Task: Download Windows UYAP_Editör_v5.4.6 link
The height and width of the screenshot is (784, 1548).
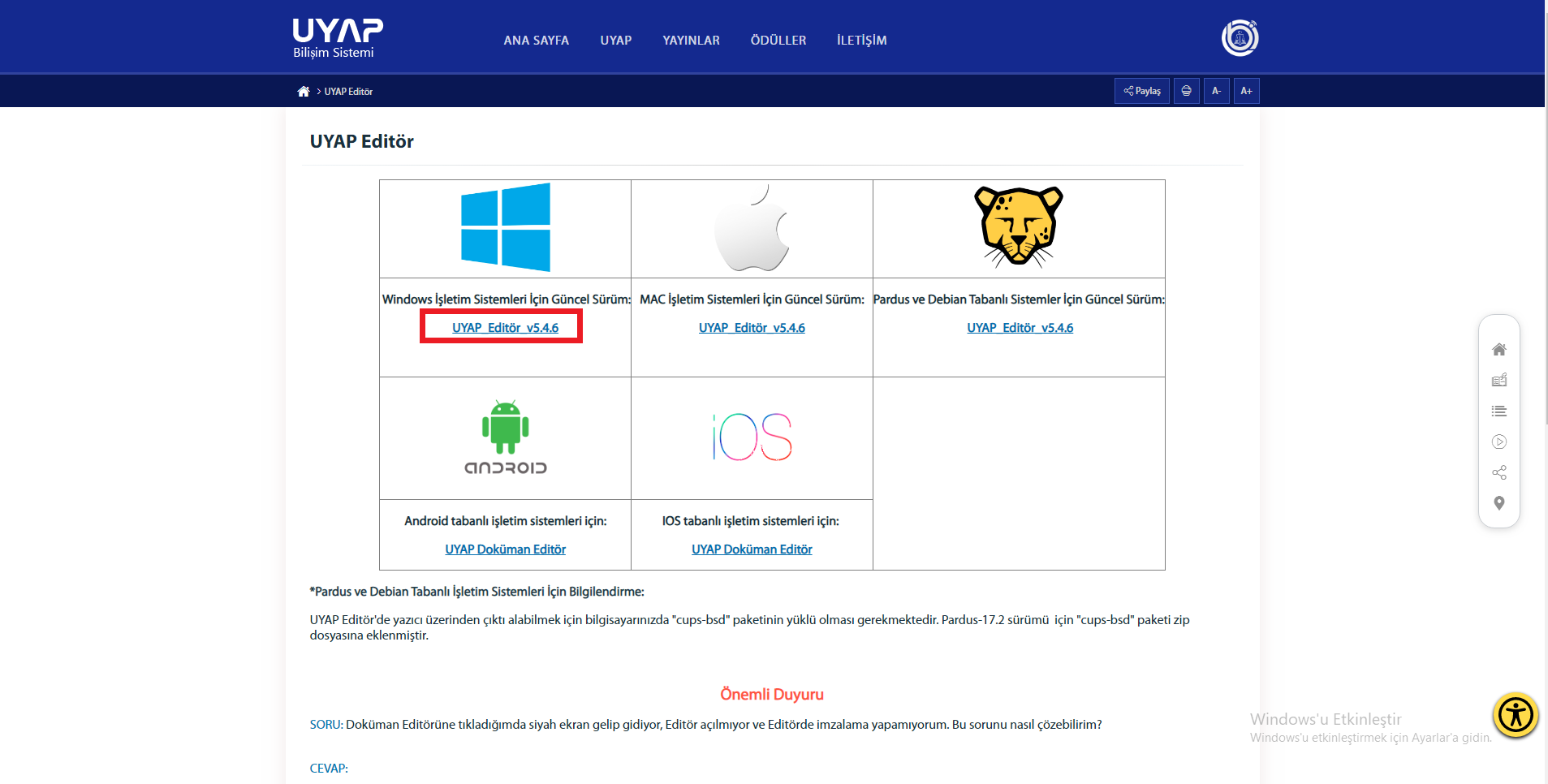Action: click(x=505, y=328)
